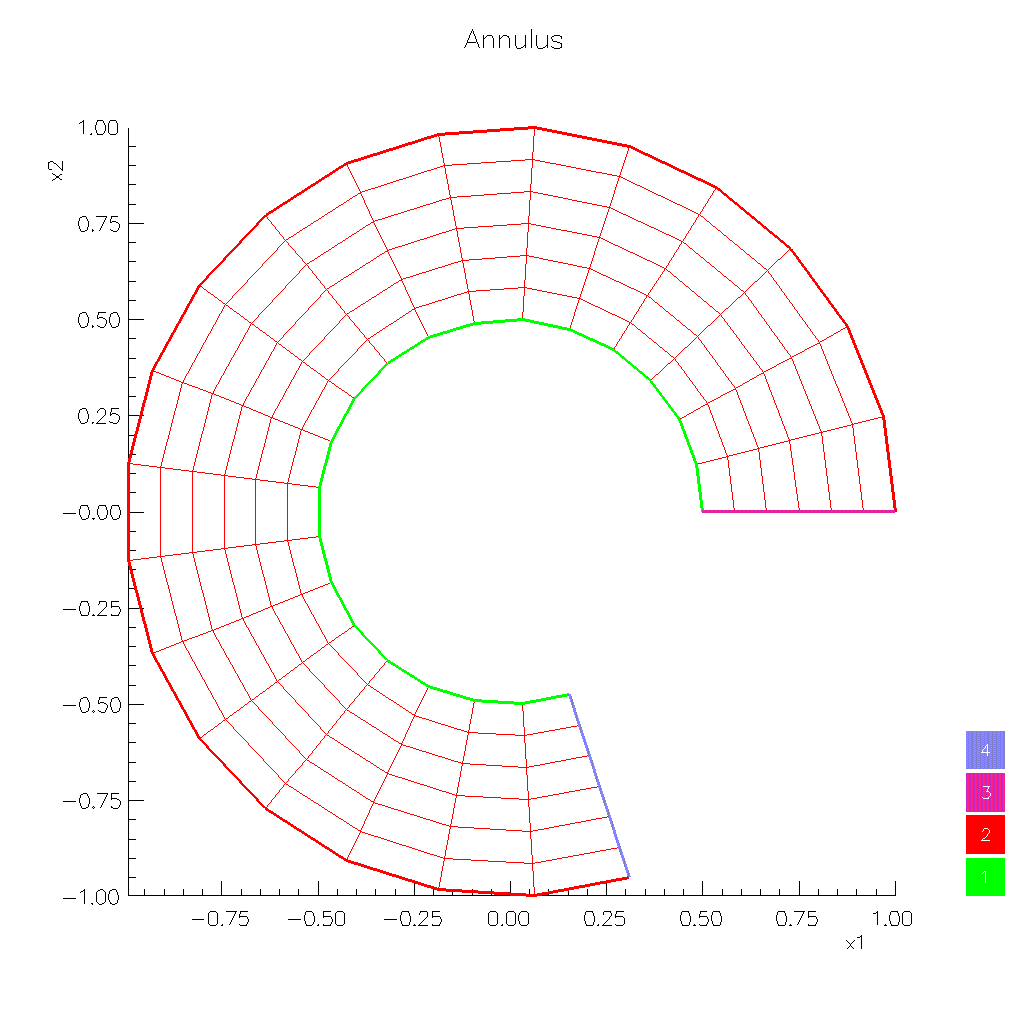Click the plot title "Annulus"
Screen dimensions: 1024x1024
click(513, 40)
